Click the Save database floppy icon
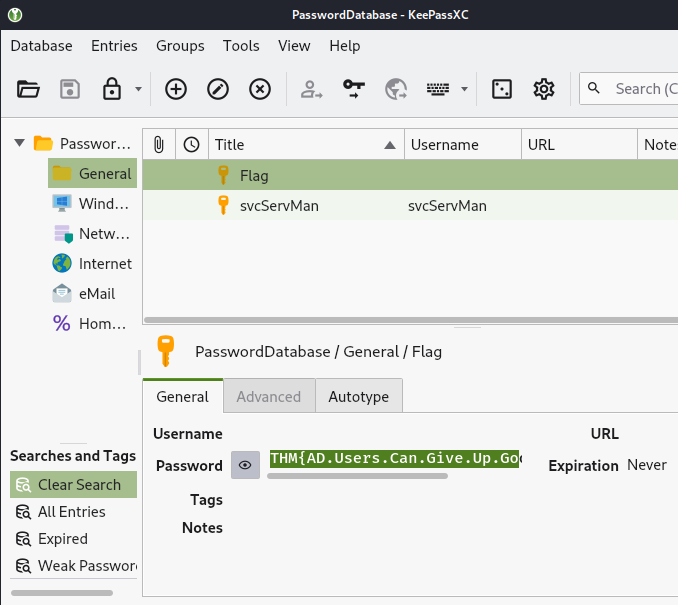 point(70,90)
